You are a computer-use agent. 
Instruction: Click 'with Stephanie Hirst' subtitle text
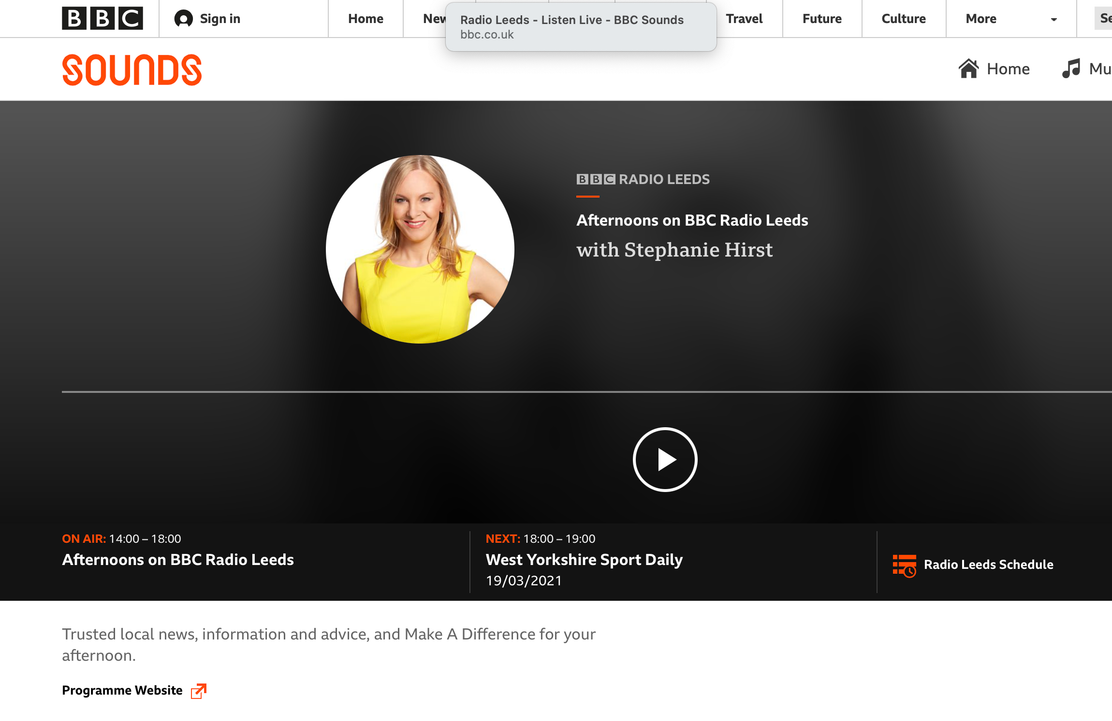[674, 250]
